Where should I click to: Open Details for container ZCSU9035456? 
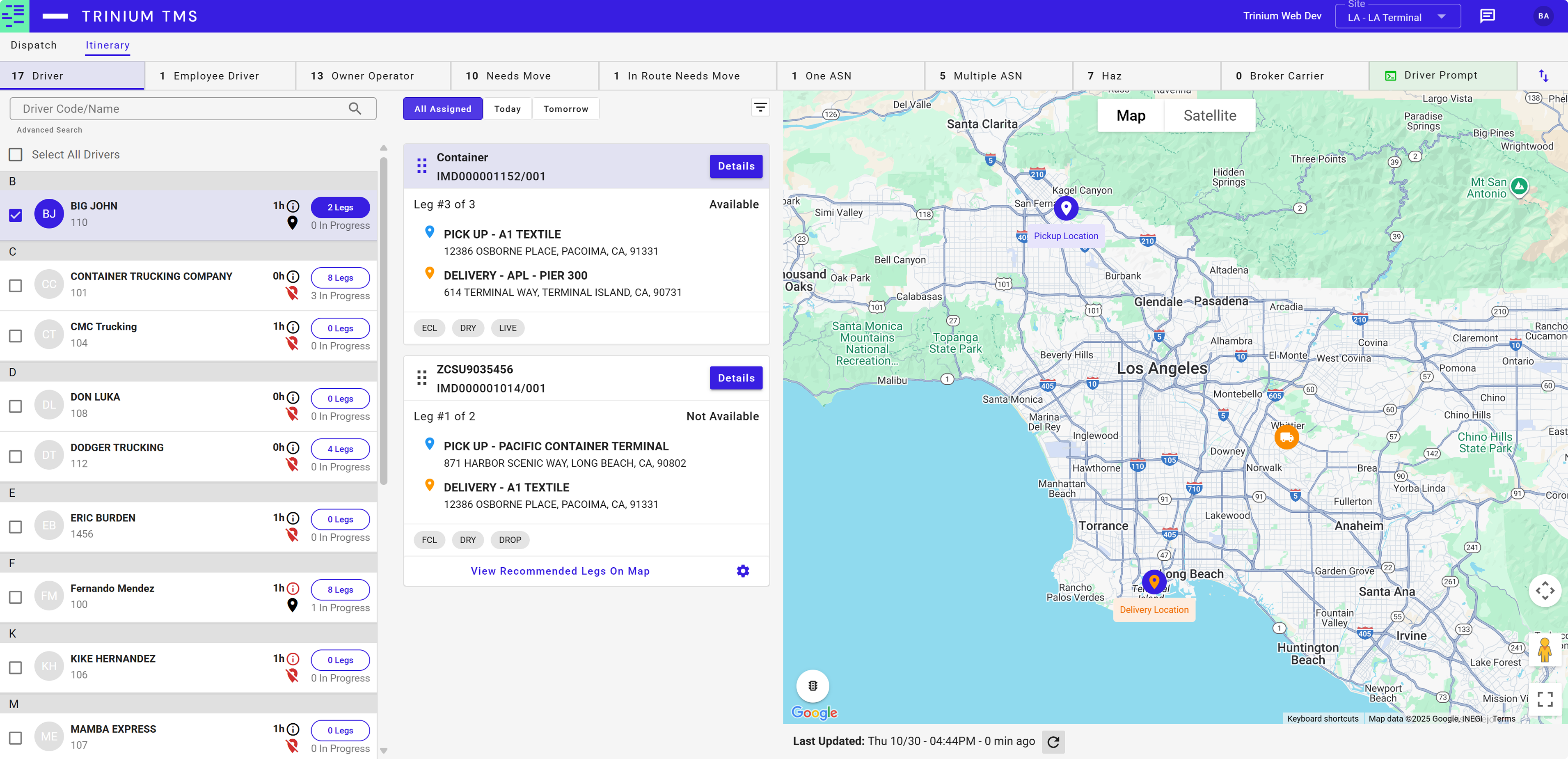tap(735, 378)
